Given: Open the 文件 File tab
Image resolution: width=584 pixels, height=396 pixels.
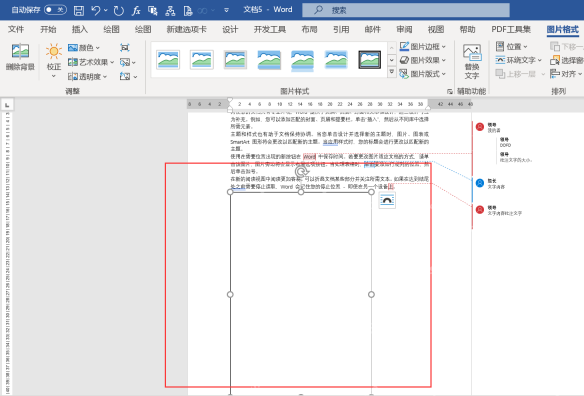Looking at the screenshot, I should [16, 29].
